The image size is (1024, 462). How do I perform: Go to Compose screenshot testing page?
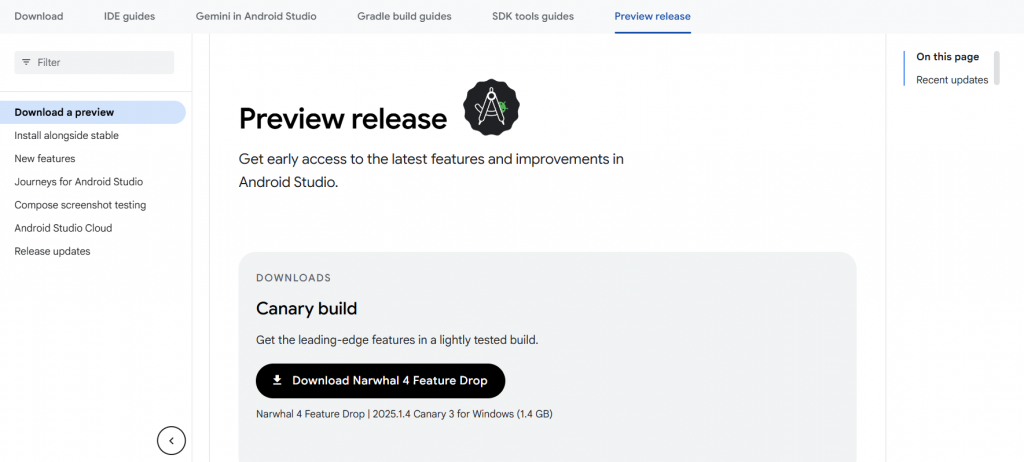[x=80, y=205]
